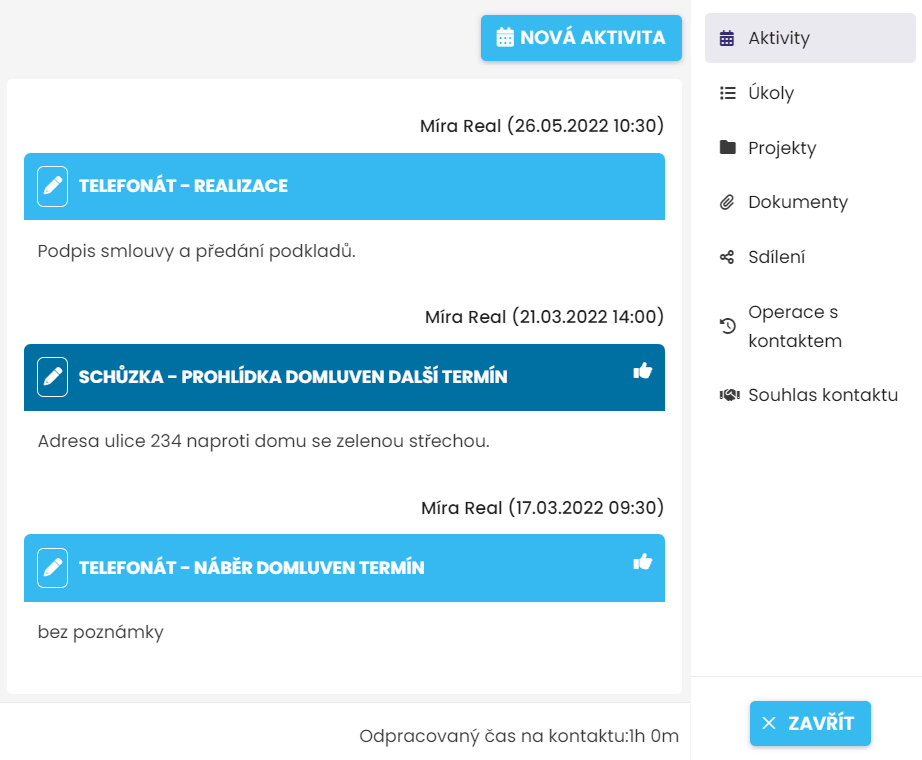Click the history clock icon for Operace s kontaktem
The image size is (922, 760).
[728, 326]
